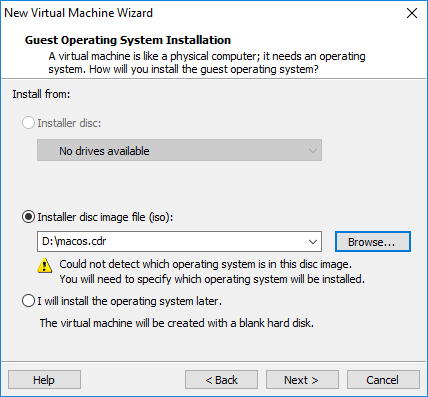The height and width of the screenshot is (397, 428).
Task: Click the 'Could not detect which operating system' message
Action: tap(205, 264)
